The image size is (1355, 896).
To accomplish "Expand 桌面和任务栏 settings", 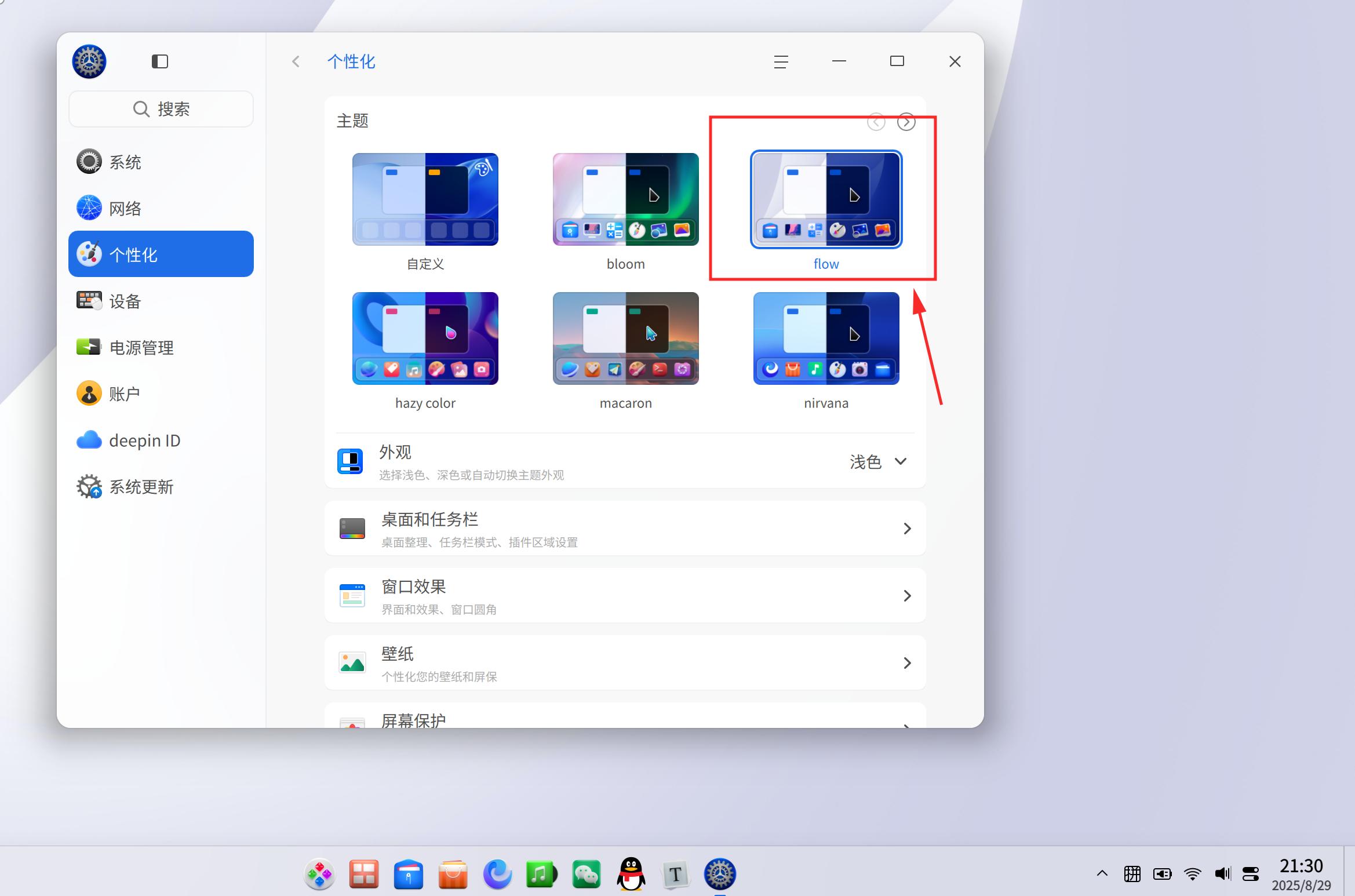I will (x=625, y=529).
